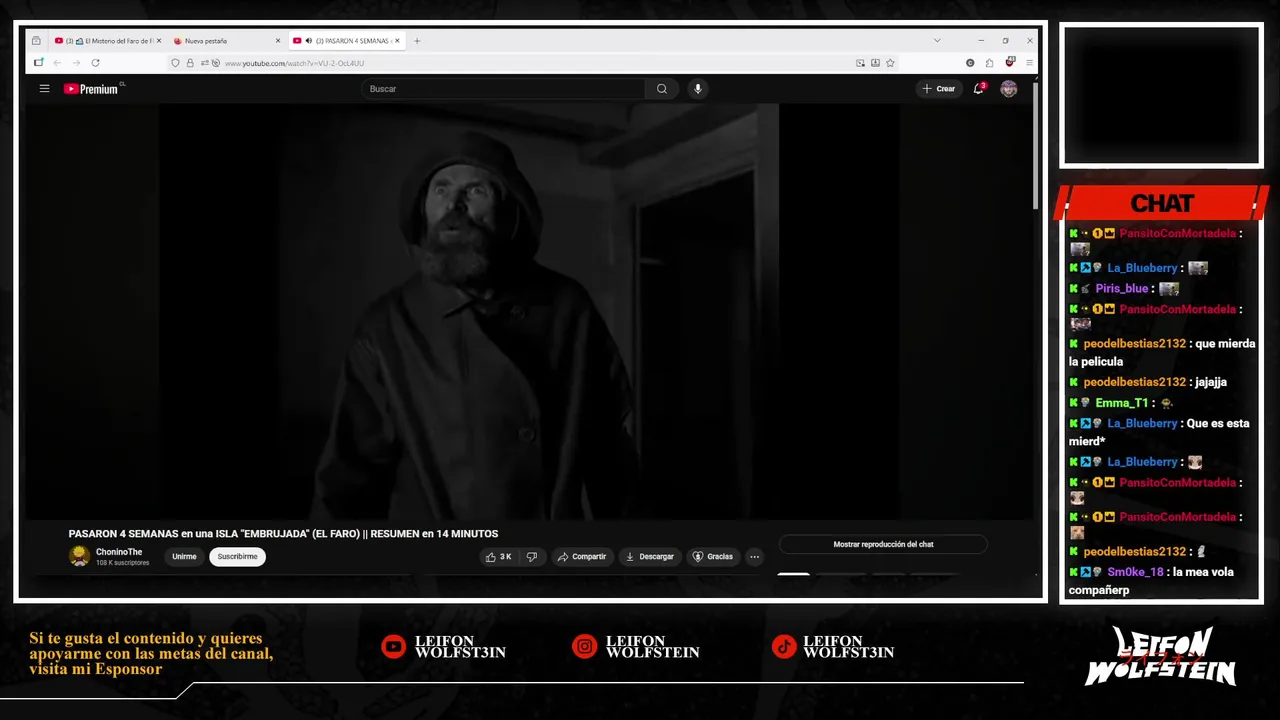Screen dimensions: 1280x720
Task: Bookmark this page with the star
Action: [x=890, y=63]
